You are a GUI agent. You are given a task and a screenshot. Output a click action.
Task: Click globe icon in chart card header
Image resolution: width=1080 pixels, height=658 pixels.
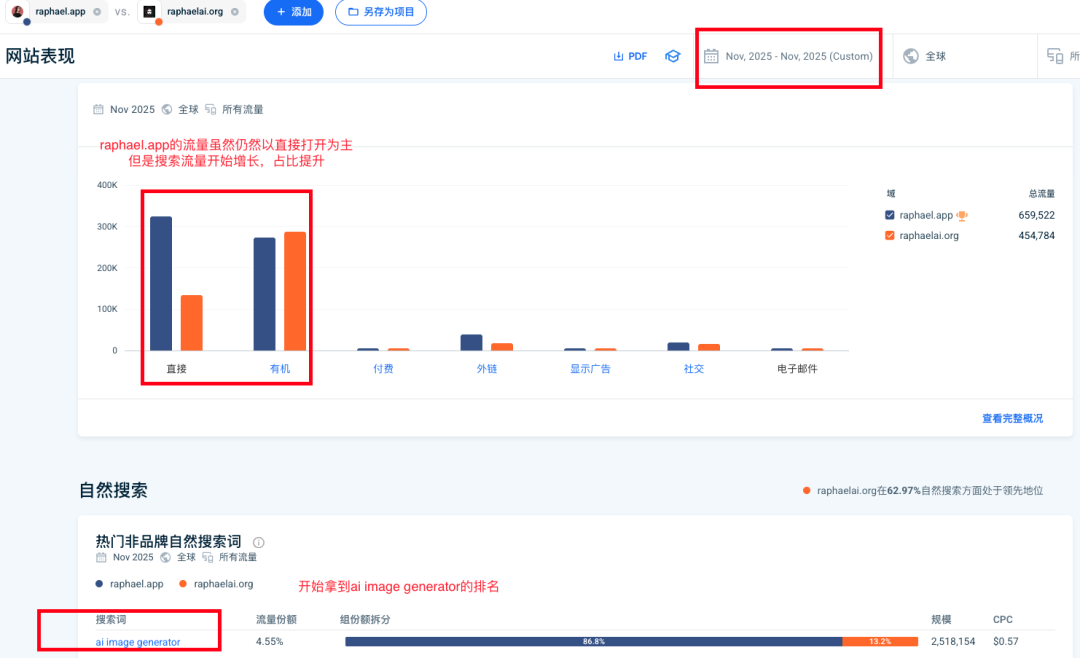coord(167,110)
